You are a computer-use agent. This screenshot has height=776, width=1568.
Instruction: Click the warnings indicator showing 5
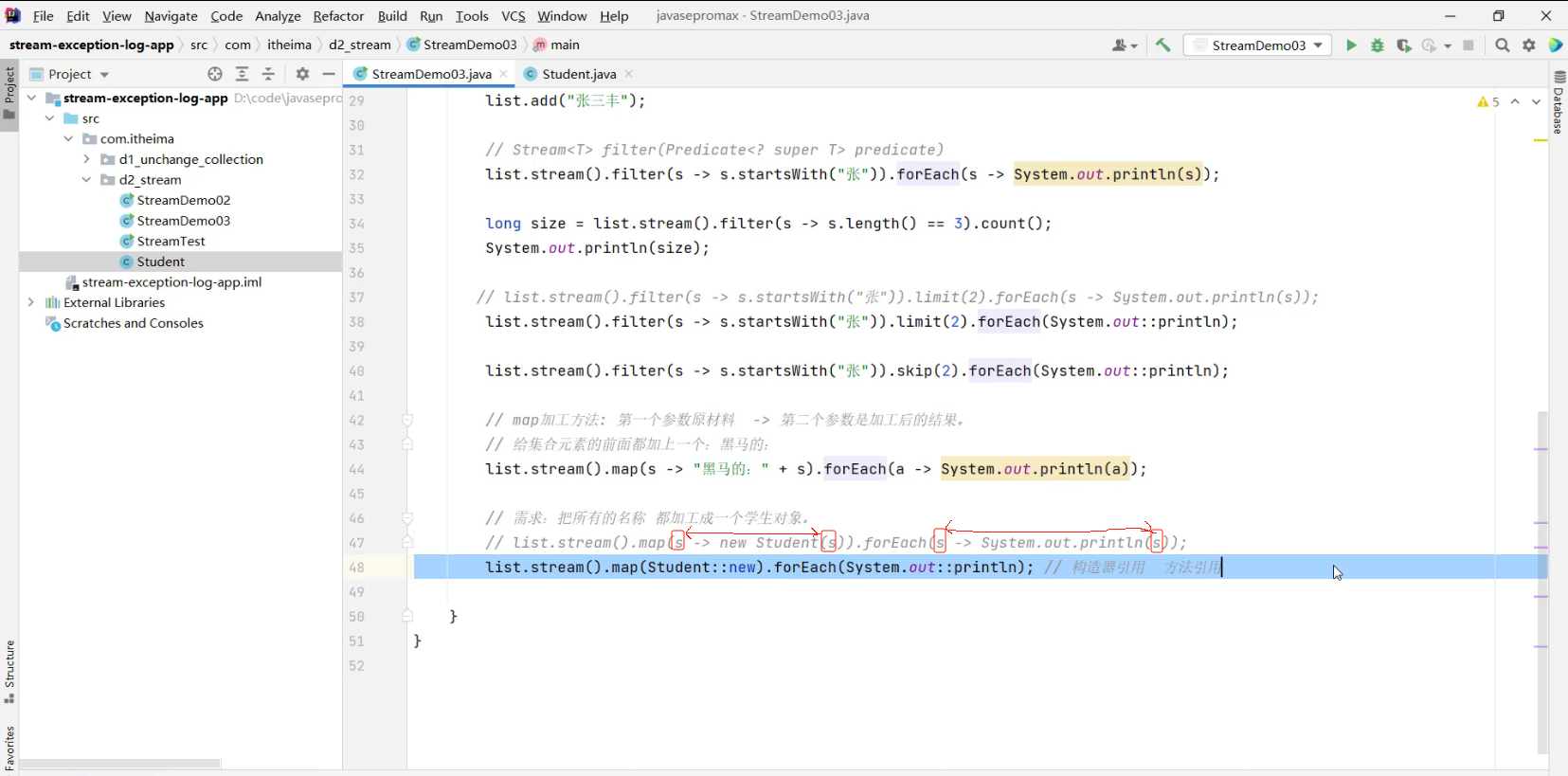click(1488, 101)
